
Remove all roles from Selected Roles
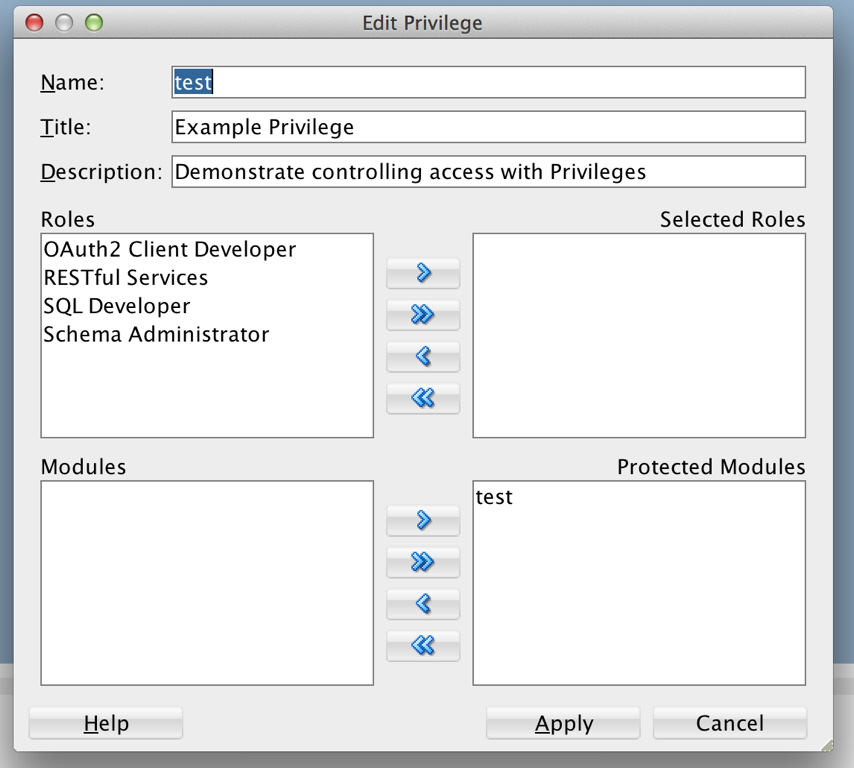click(423, 398)
